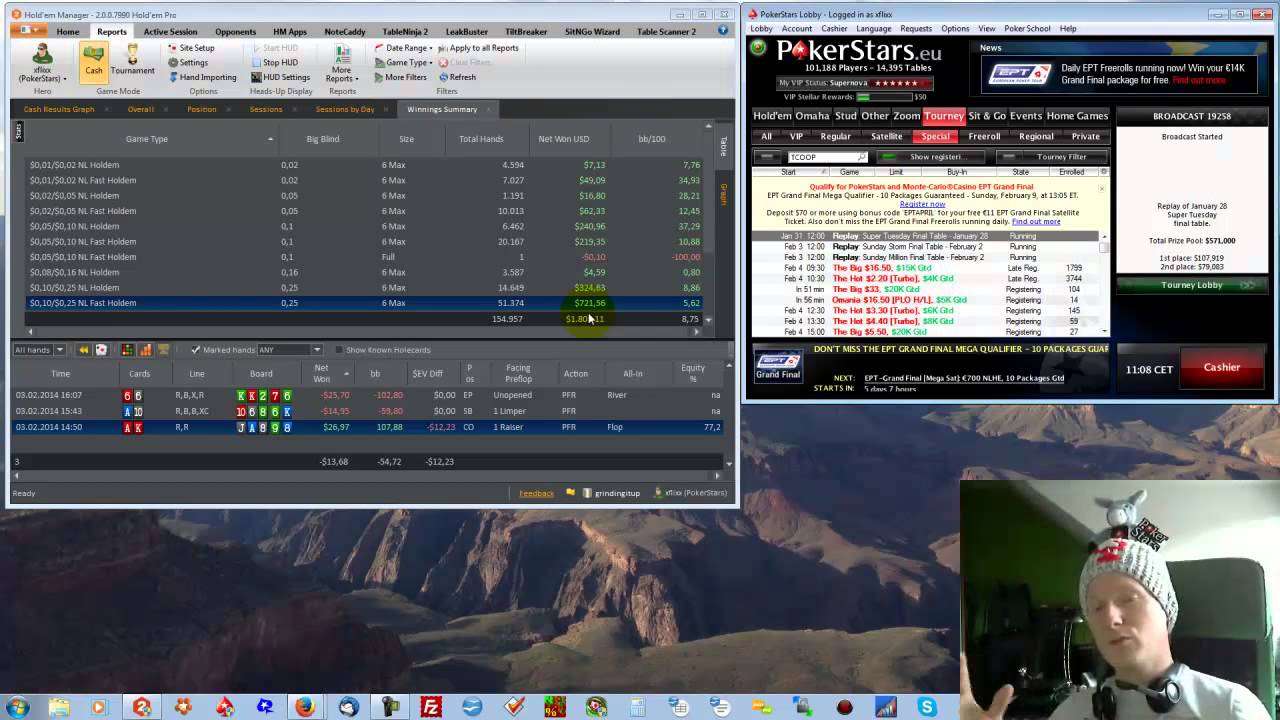Image resolution: width=1280 pixels, height=720 pixels.
Task: Open LeakBuster ribbon tab
Action: [466, 31]
